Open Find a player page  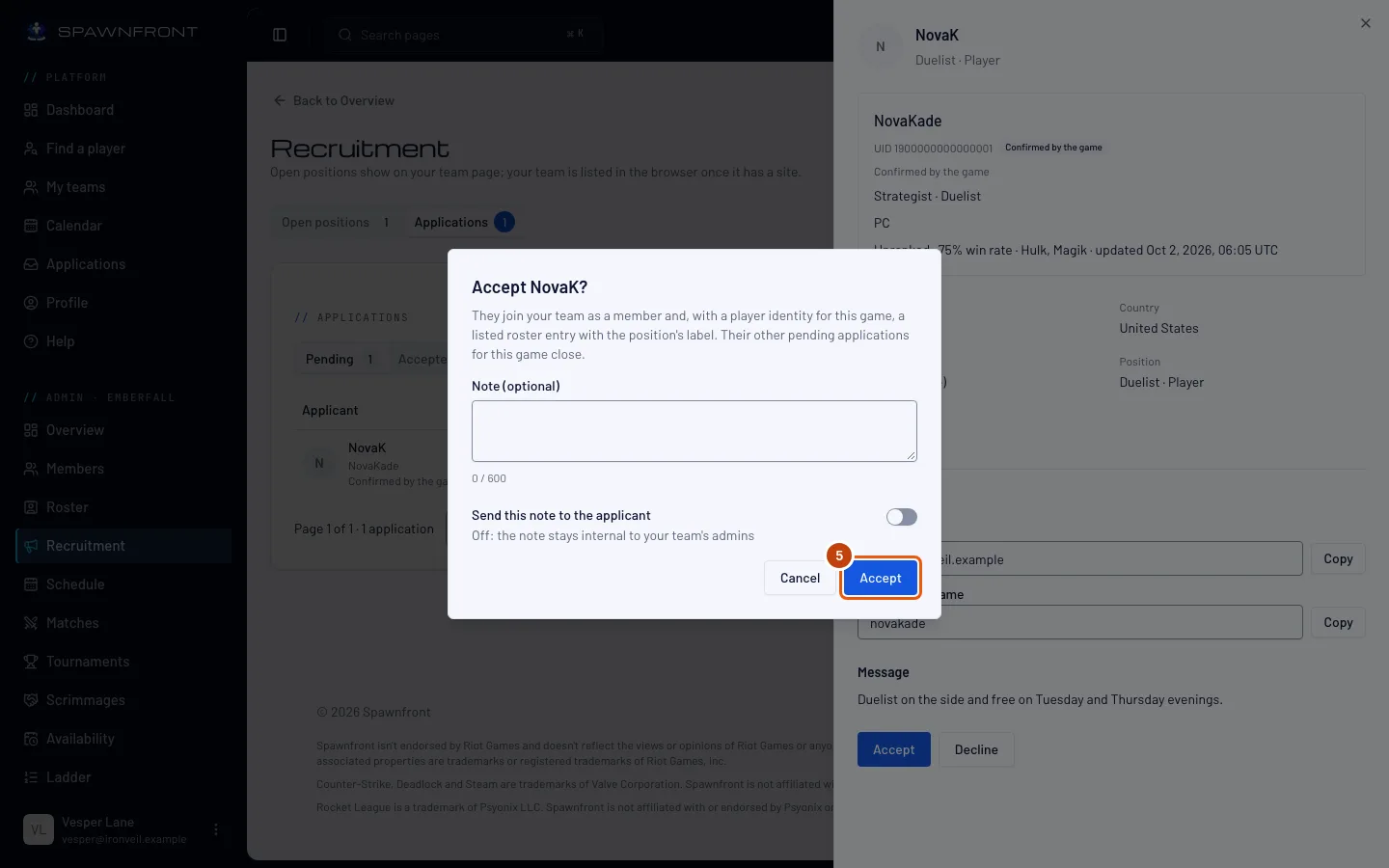(x=123, y=149)
